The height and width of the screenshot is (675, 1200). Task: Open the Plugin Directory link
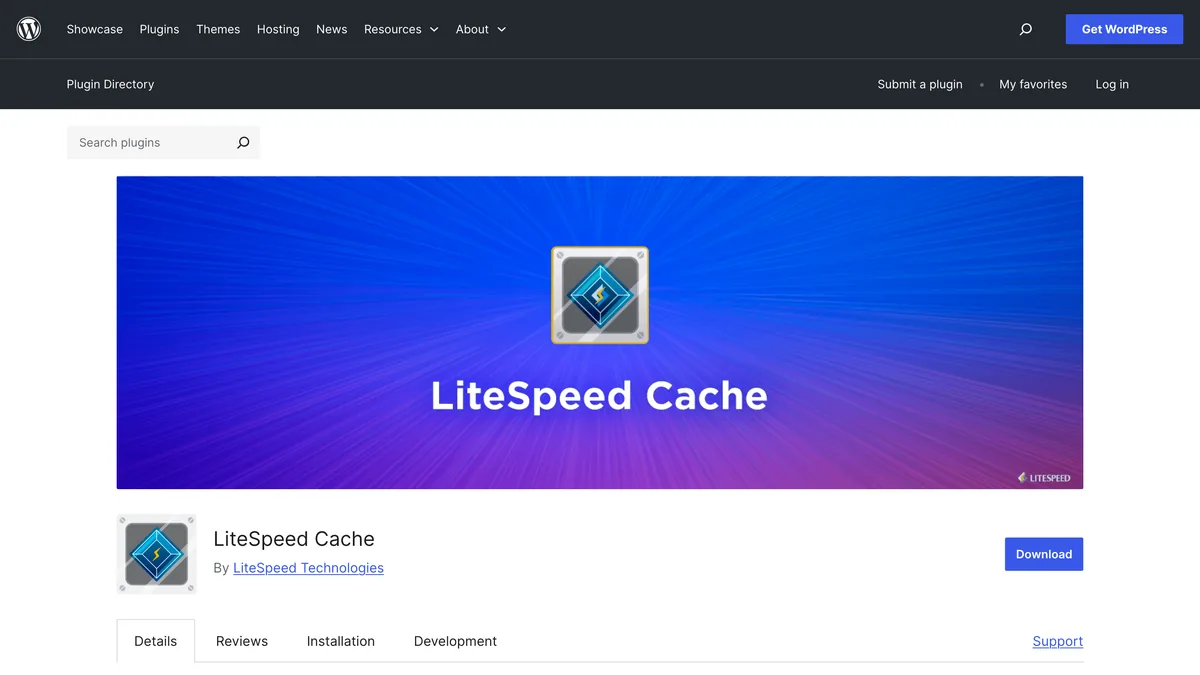(111, 84)
